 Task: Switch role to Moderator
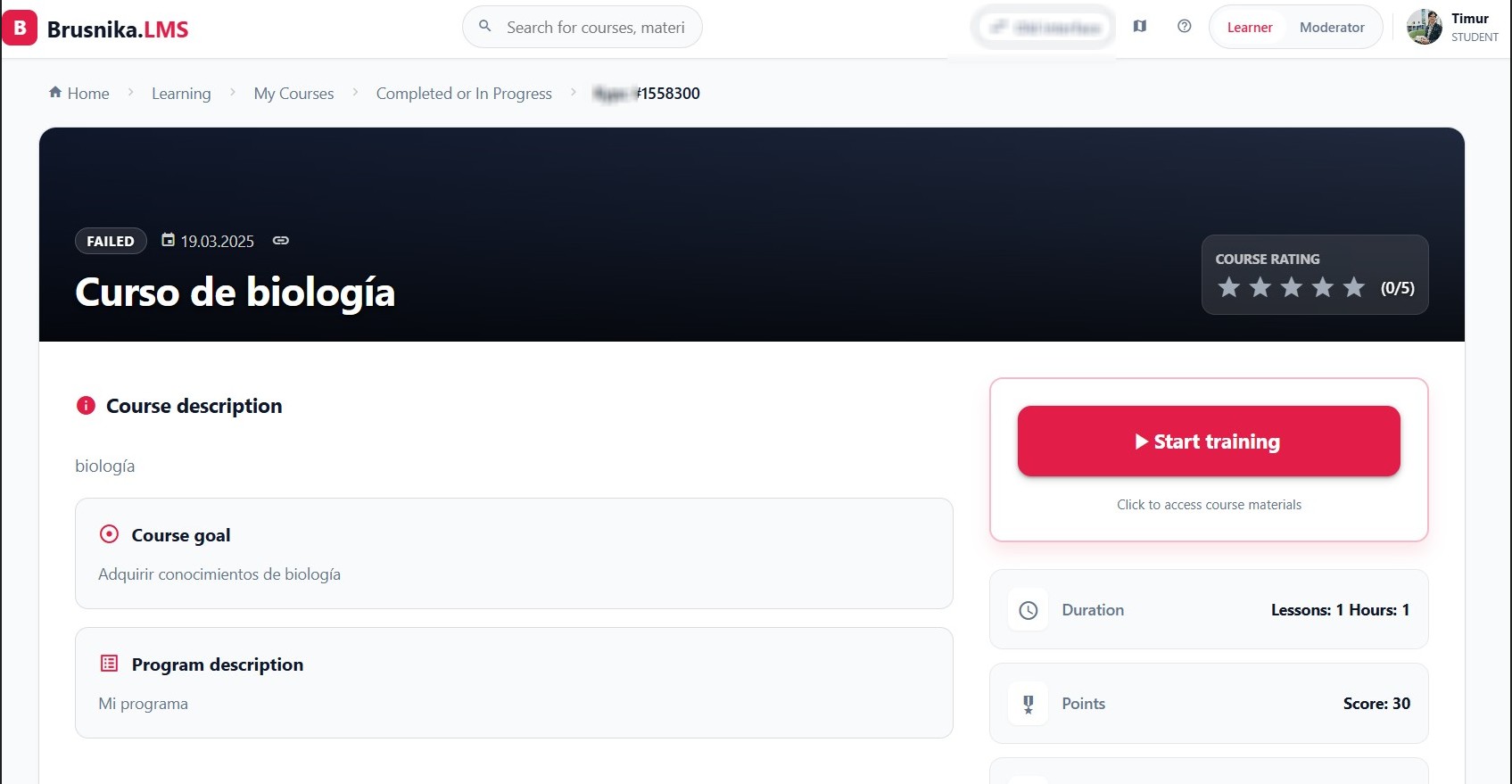(1332, 28)
